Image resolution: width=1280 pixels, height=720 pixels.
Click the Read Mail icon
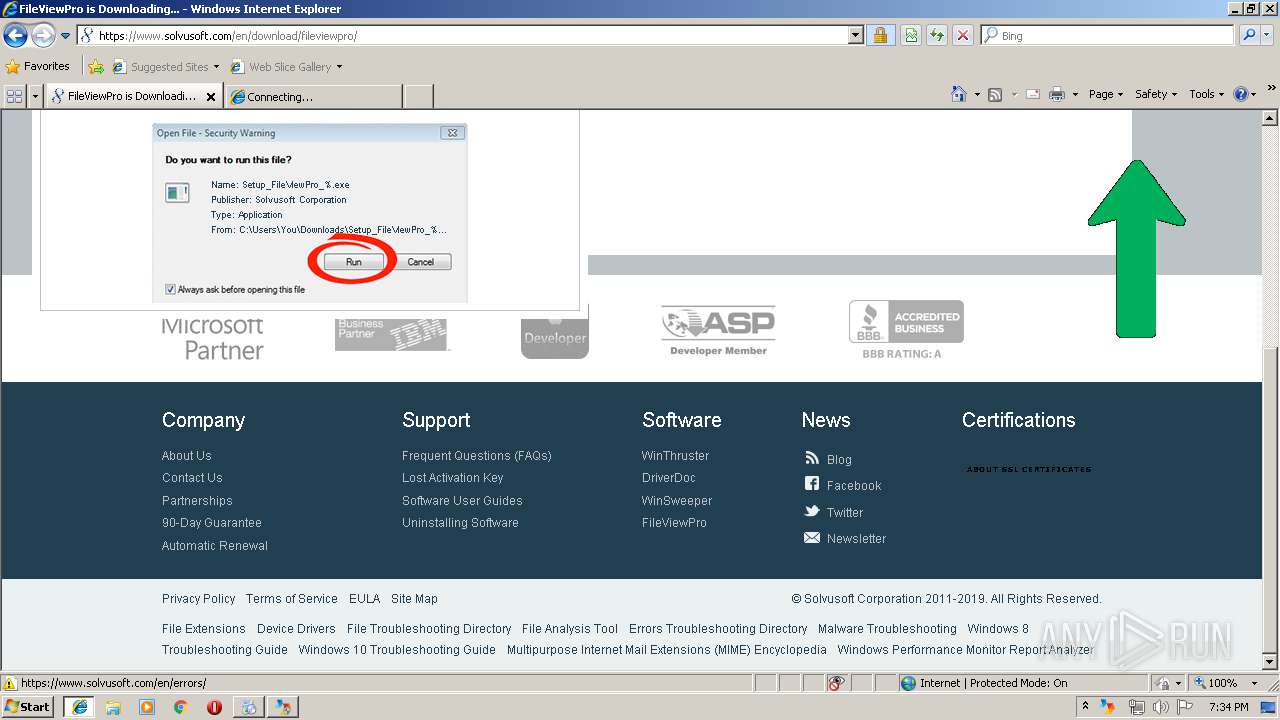point(1033,94)
